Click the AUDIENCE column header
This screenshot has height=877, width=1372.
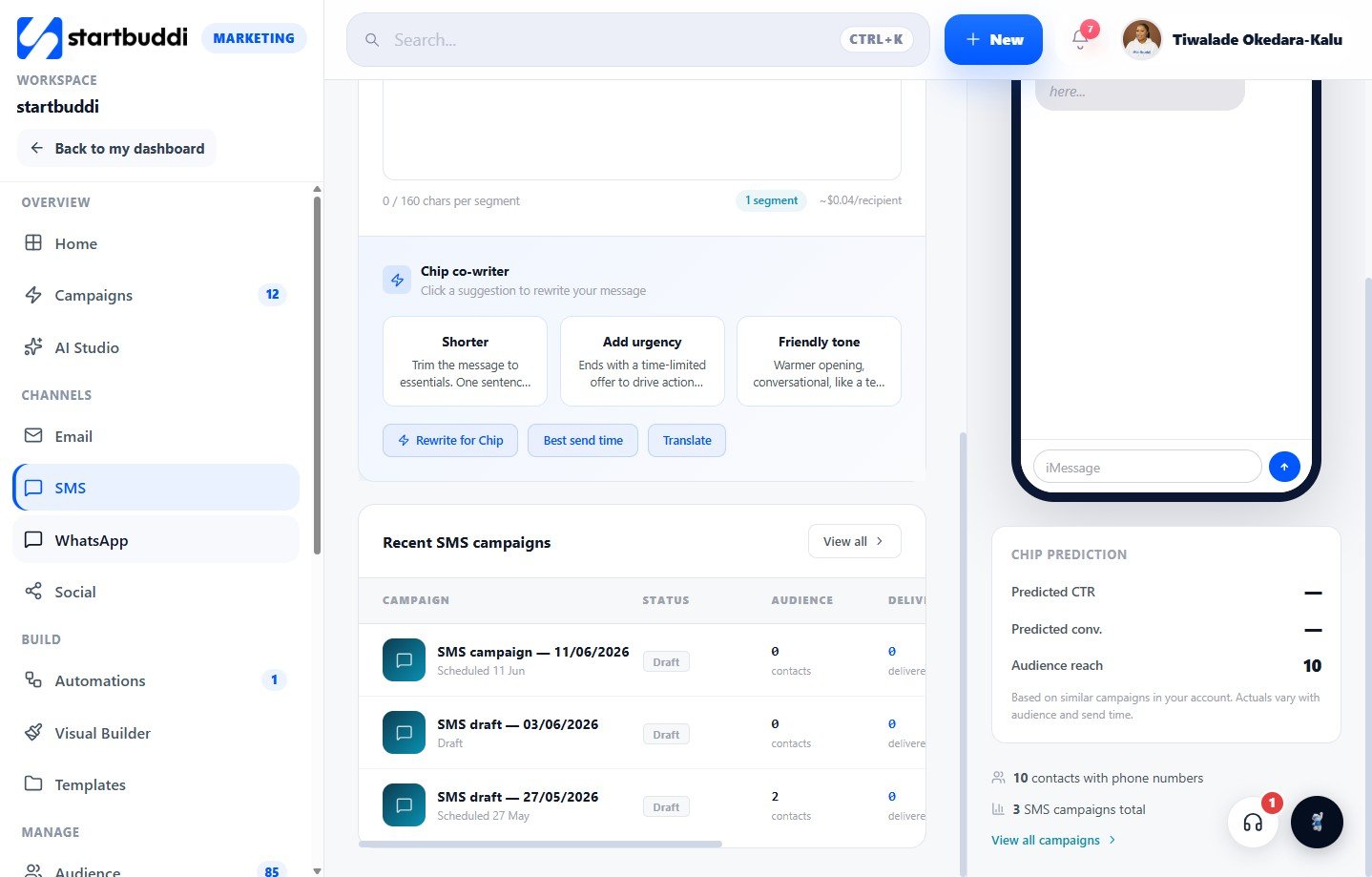(x=802, y=600)
